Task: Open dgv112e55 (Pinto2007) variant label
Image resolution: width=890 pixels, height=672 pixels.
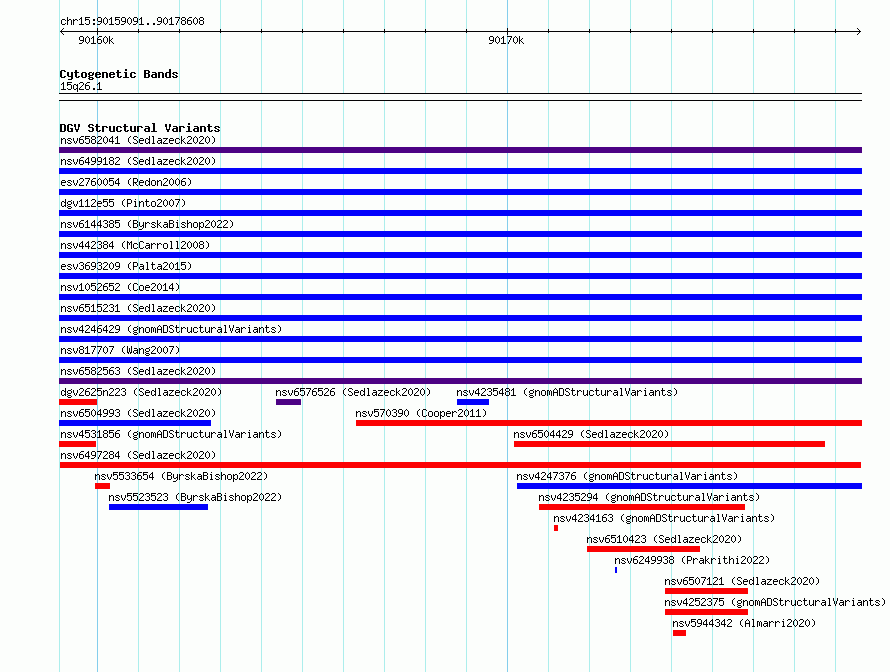Action: [x=123, y=203]
